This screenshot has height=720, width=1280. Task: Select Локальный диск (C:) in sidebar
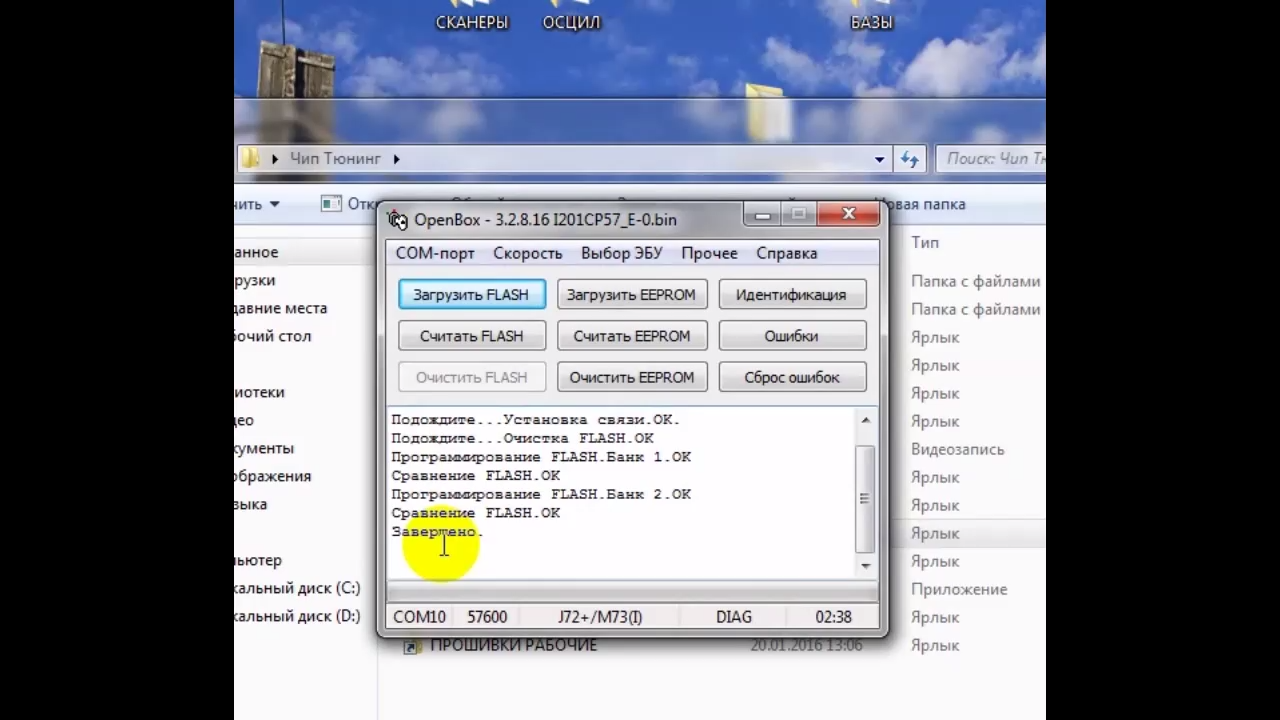point(297,588)
